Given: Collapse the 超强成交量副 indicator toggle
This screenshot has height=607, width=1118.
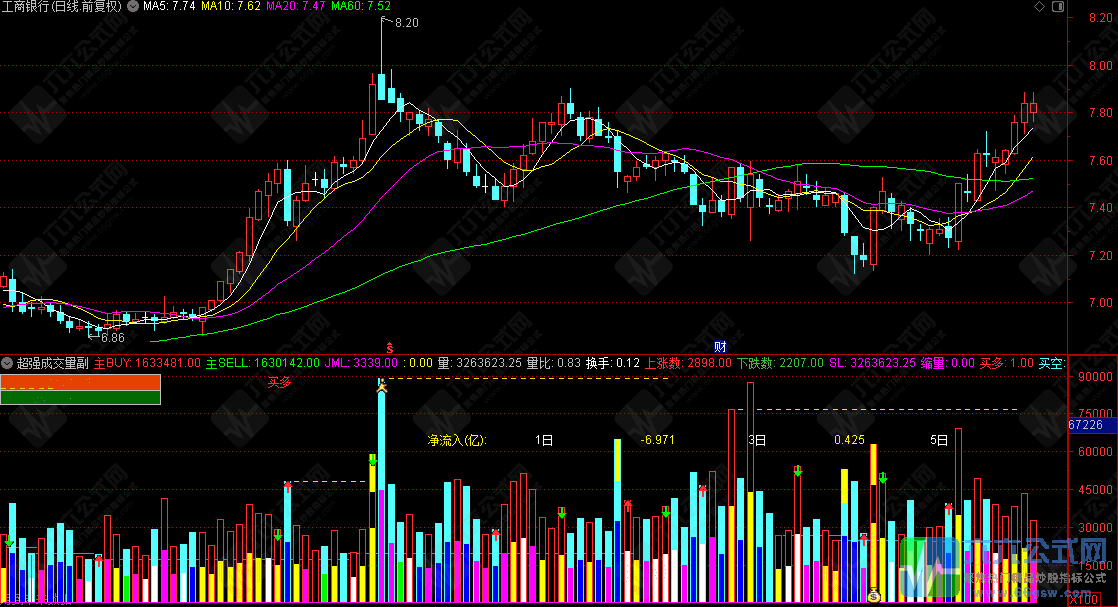Looking at the screenshot, I should click(7, 363).
